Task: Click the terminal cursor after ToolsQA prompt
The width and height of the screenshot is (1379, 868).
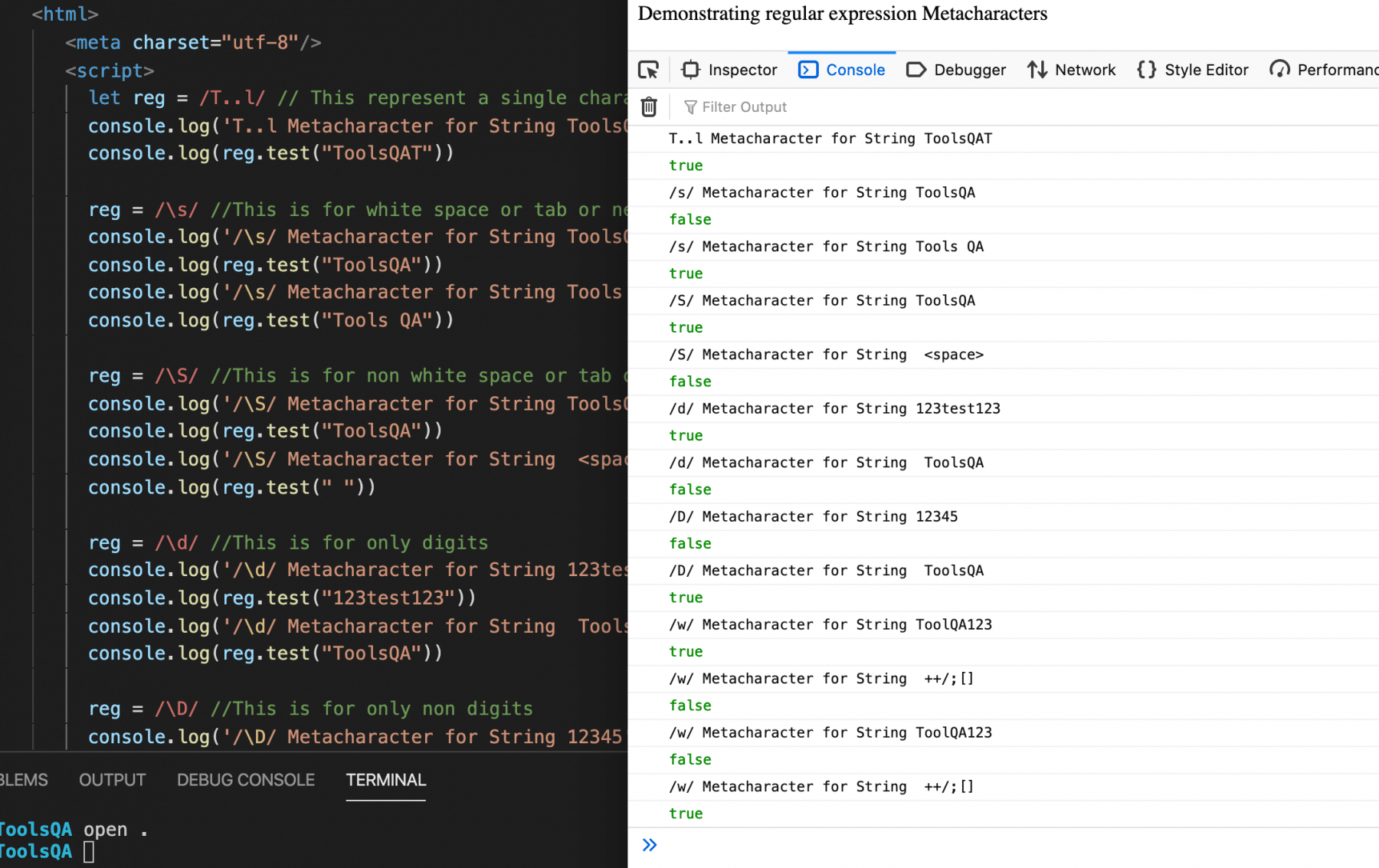Action: [x=89, y=852]
